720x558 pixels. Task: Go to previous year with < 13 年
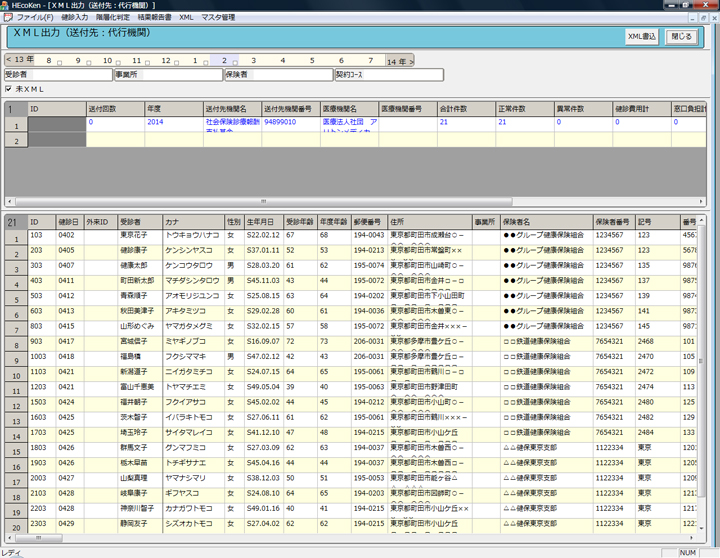pos(20,60)
